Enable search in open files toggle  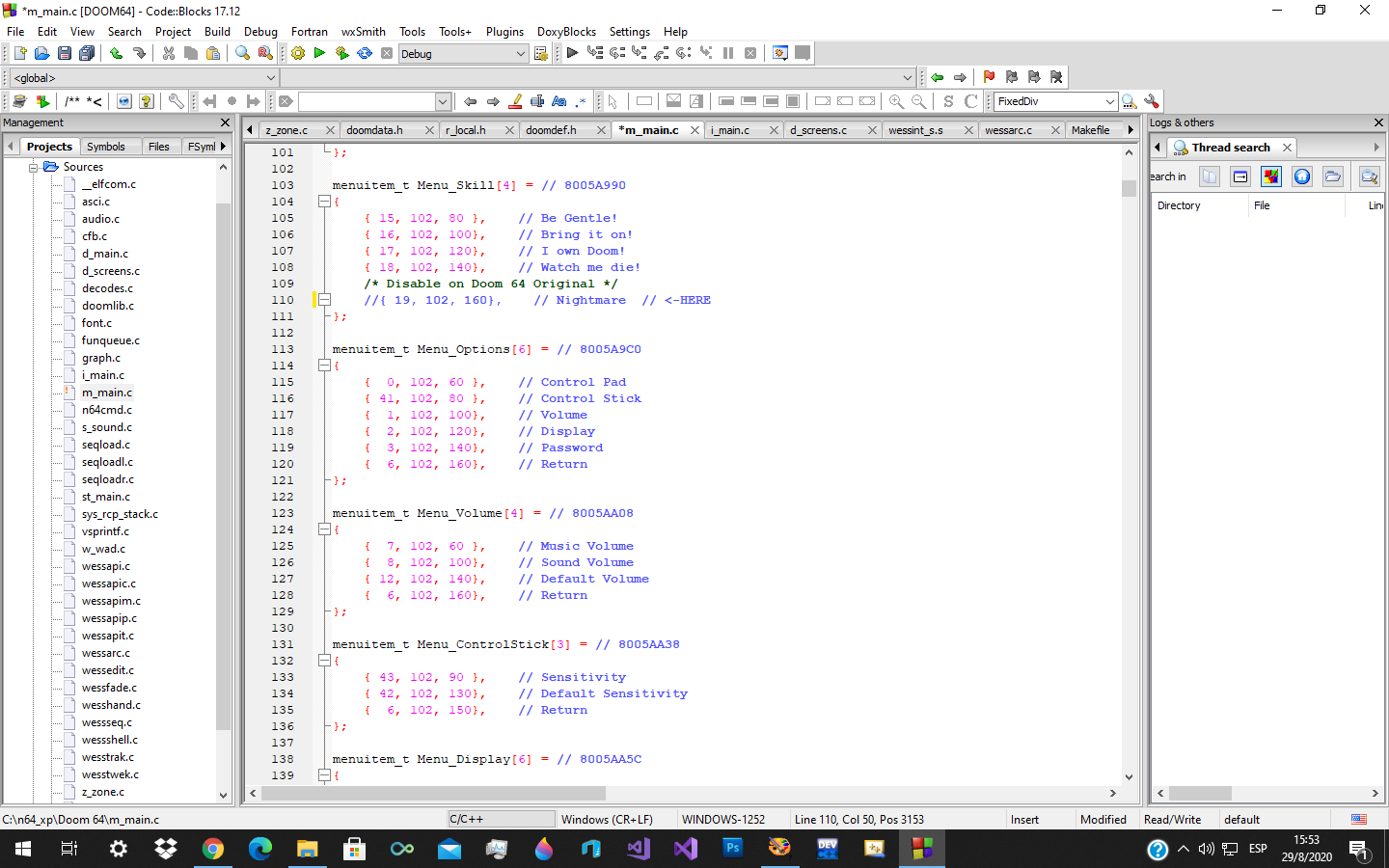(1210, 176)
